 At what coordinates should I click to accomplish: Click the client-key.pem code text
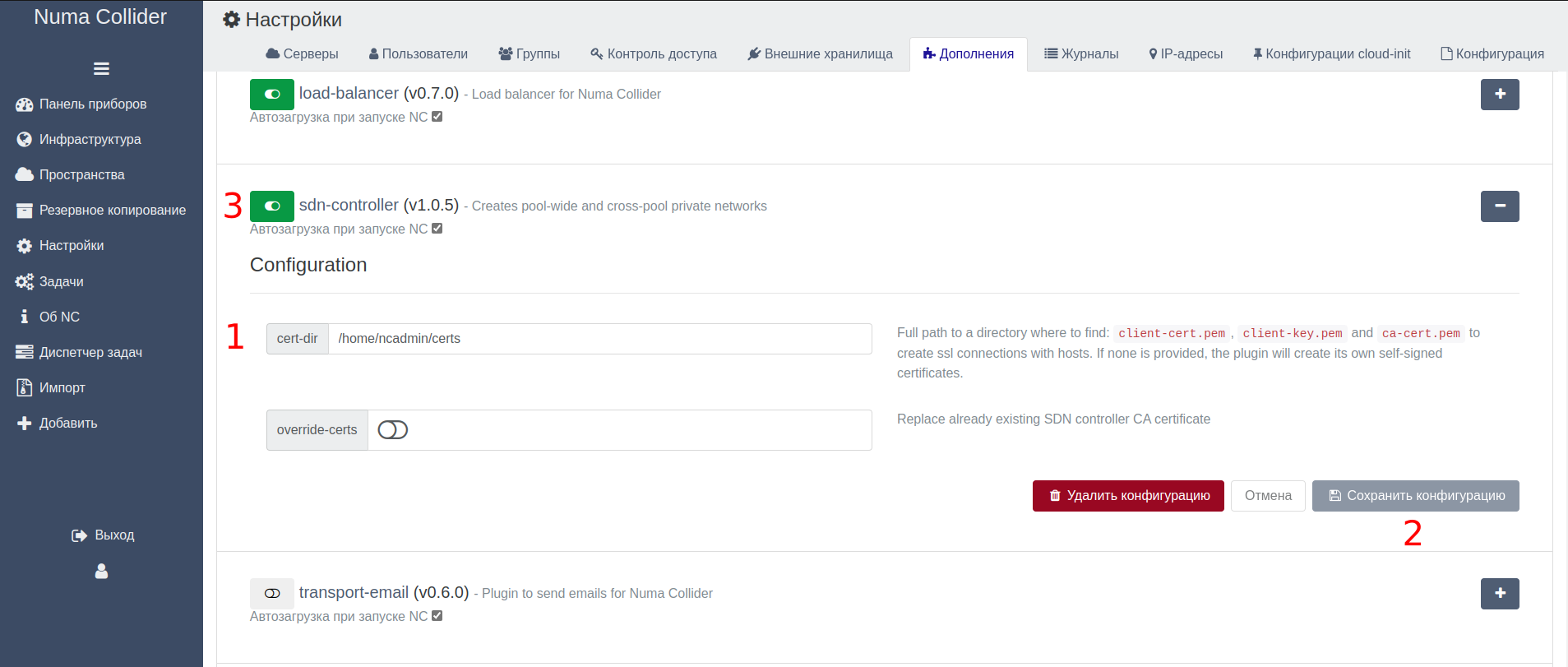pos(1293,333)
